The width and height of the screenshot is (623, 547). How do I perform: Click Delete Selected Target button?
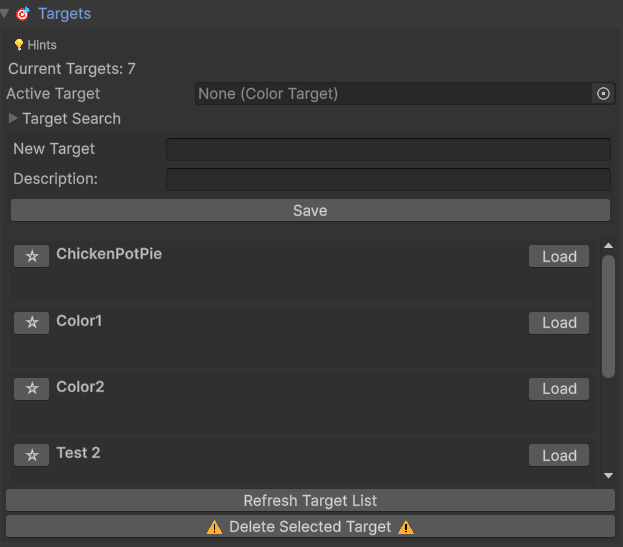coord(310,526)
